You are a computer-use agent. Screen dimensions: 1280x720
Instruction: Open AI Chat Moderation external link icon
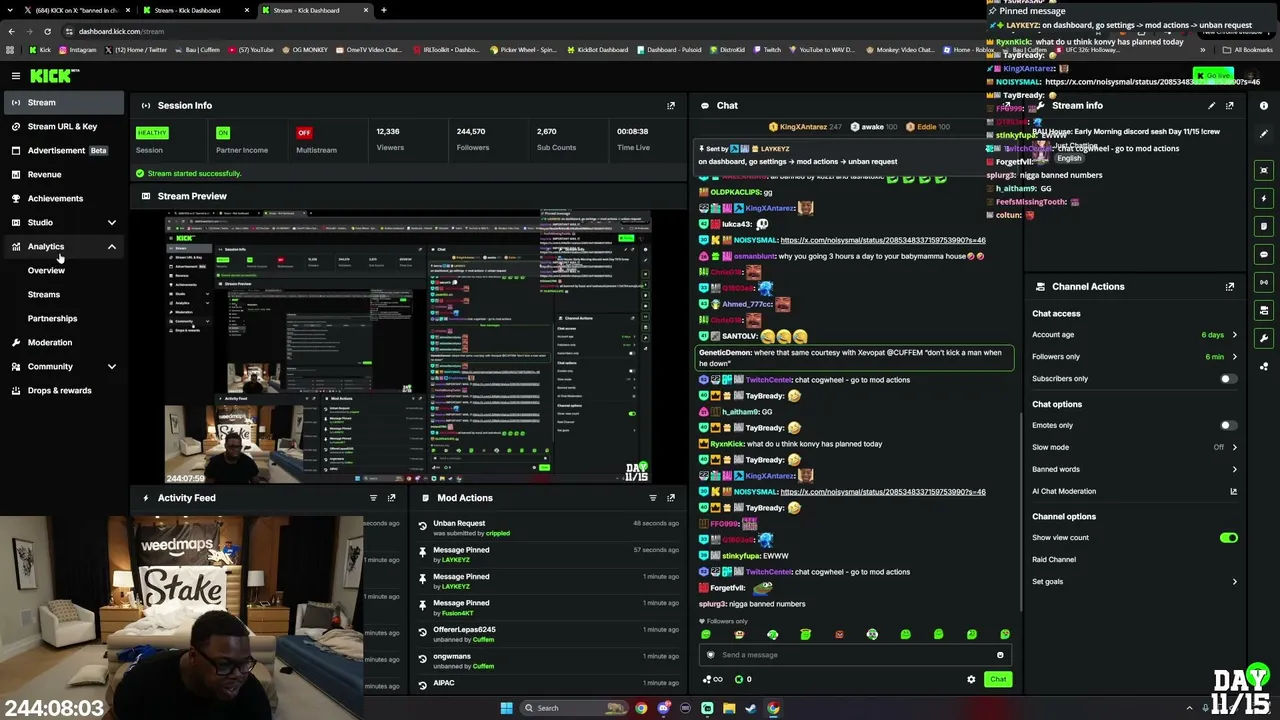pyautogui.click(x=1233, y=491)
